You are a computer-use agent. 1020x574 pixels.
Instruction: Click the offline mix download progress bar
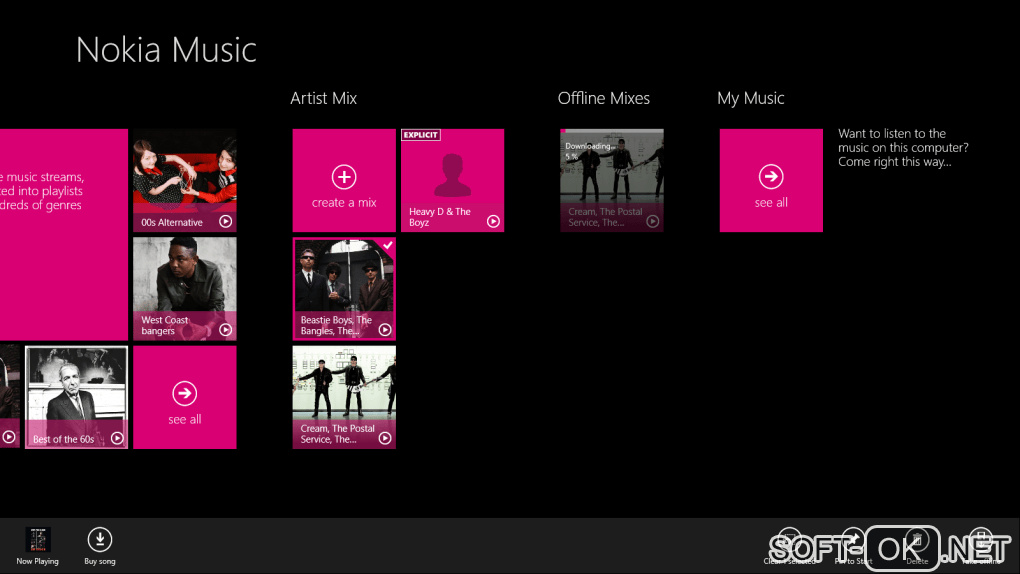click(612, 131)
